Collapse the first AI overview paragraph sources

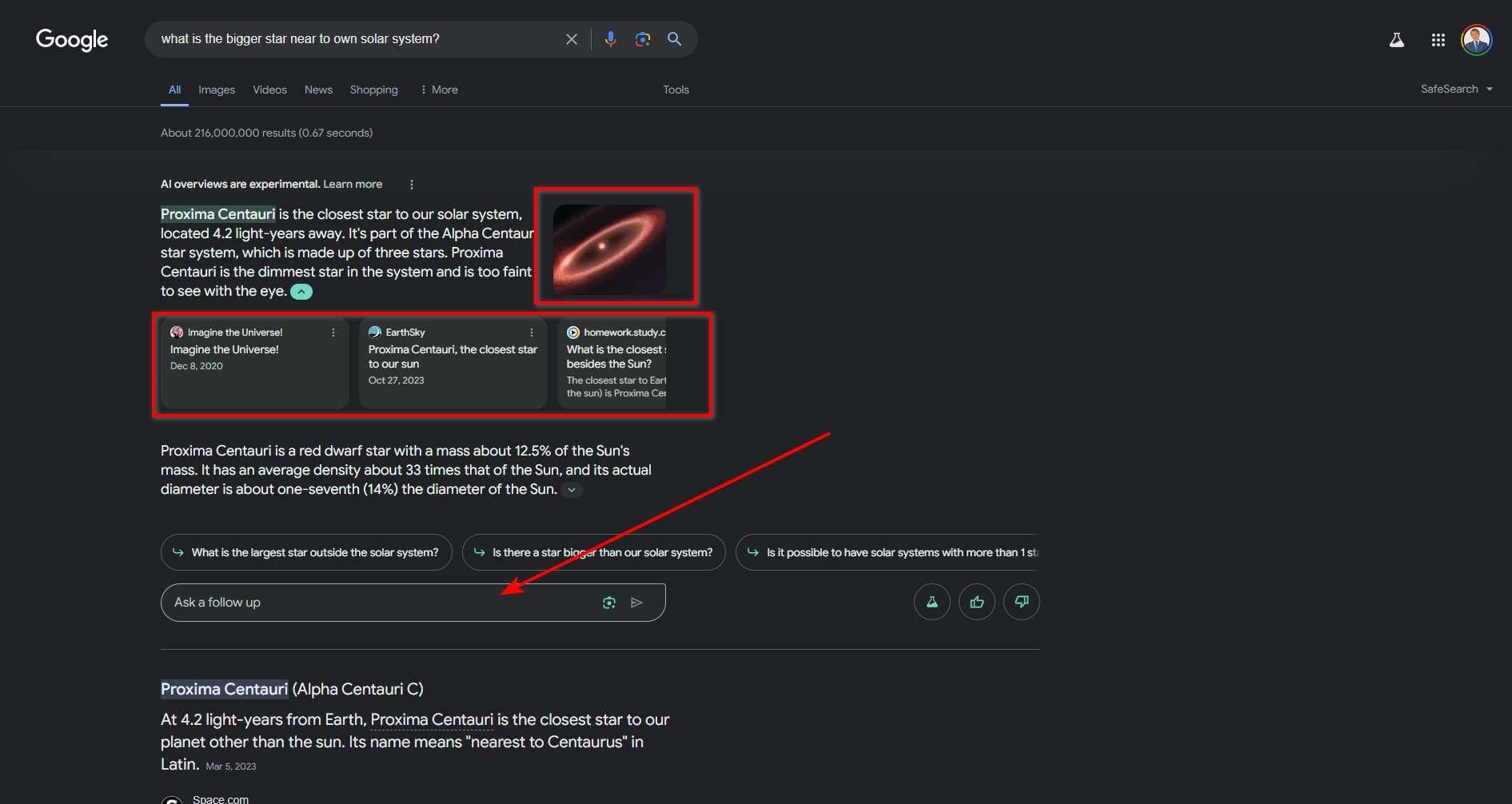click(x=301, y=292)
